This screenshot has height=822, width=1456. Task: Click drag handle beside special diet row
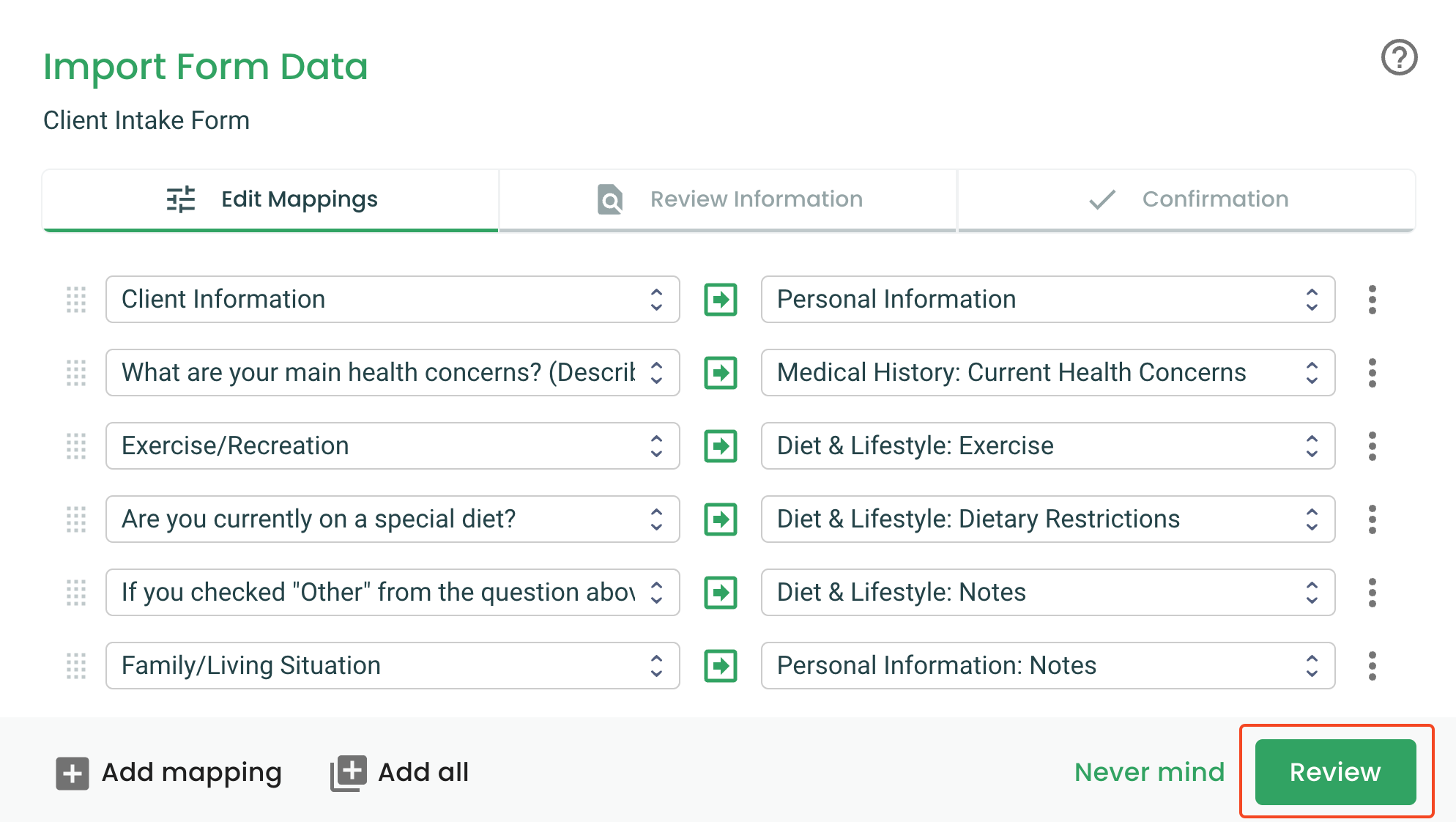76,519
